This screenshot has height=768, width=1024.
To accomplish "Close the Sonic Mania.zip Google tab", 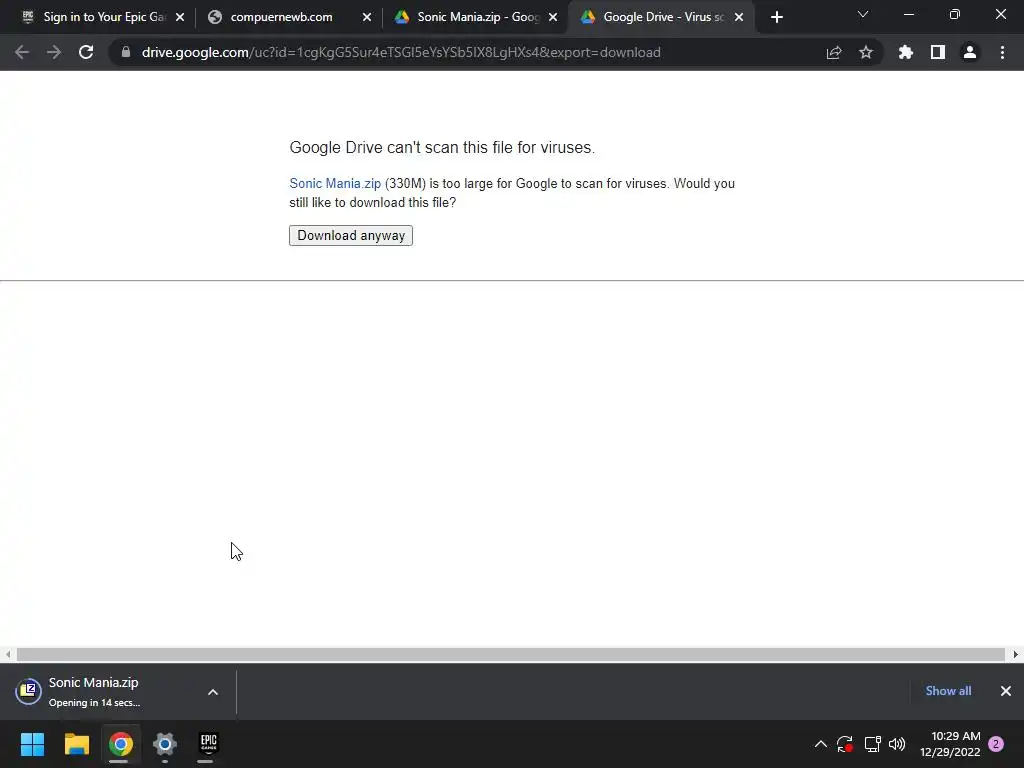I will pos(553,17).
